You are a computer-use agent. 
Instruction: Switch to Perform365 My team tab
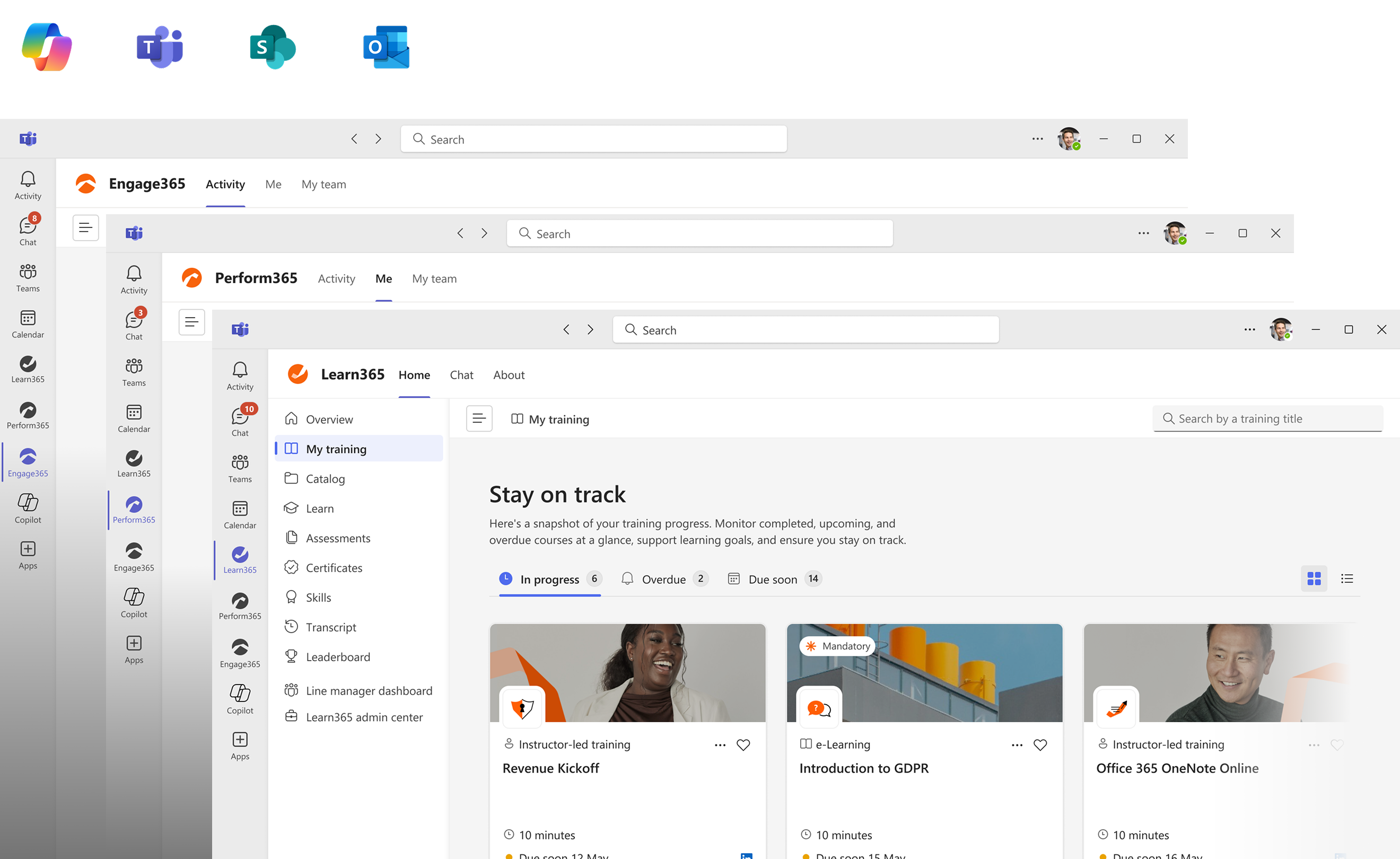click(x=434, y=278)
